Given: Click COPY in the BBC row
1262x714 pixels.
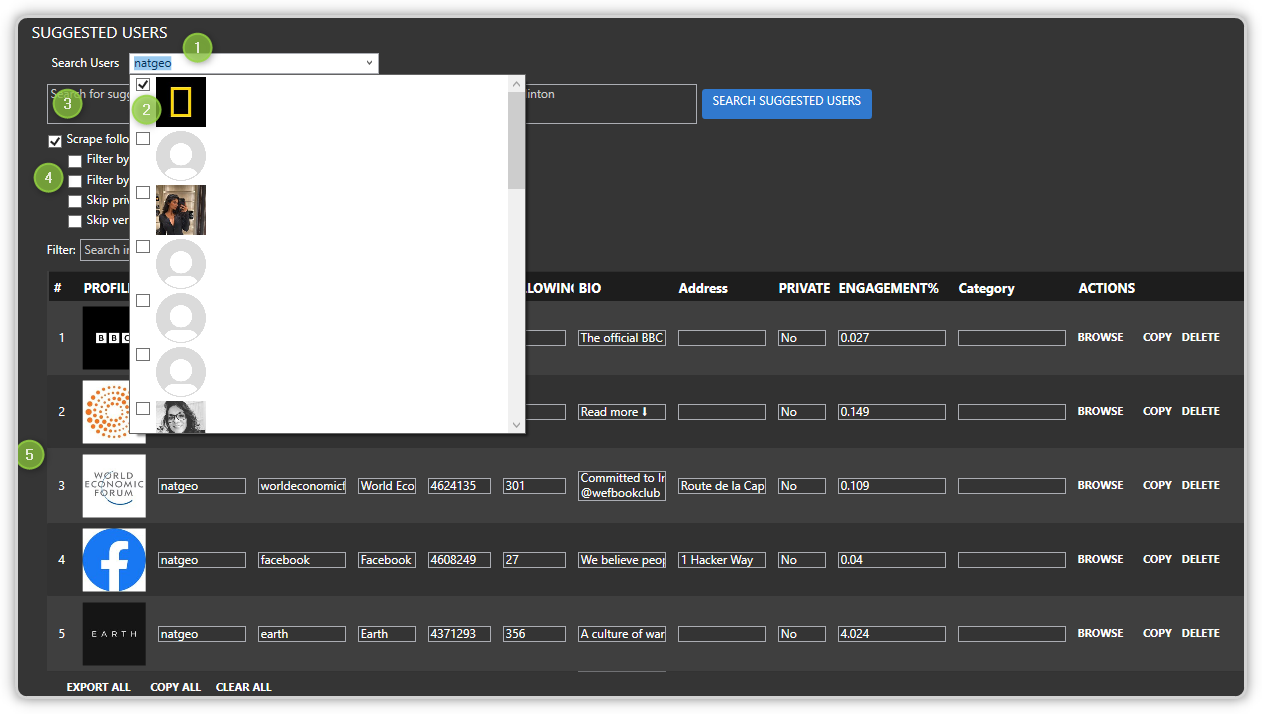Looking at the screenshot, I should click(x=1157, y=338).
